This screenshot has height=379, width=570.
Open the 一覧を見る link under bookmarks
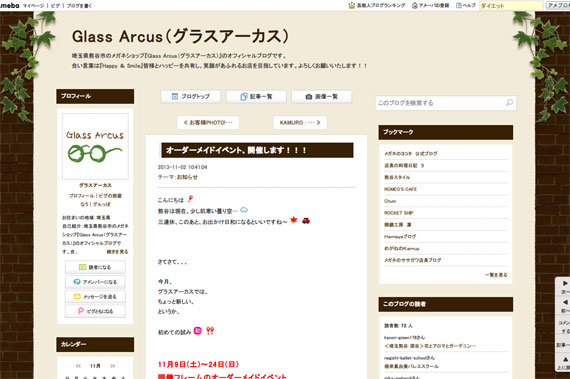click(496, 275)
